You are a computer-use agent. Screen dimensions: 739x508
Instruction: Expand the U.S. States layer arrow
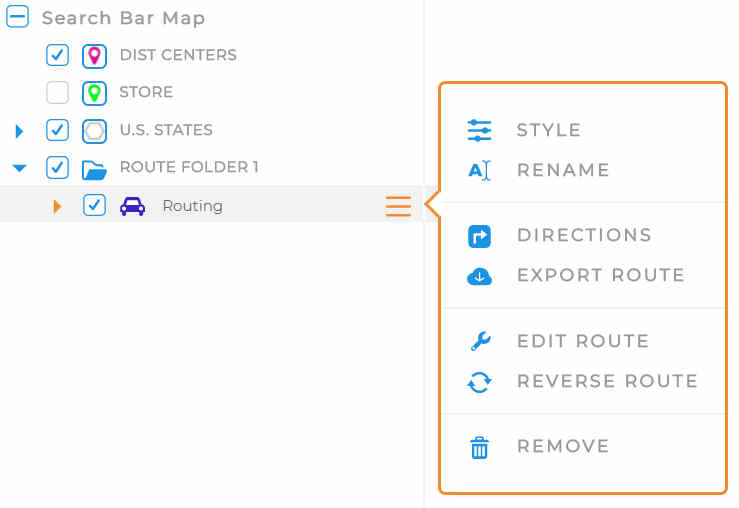[x=19, y=131]
